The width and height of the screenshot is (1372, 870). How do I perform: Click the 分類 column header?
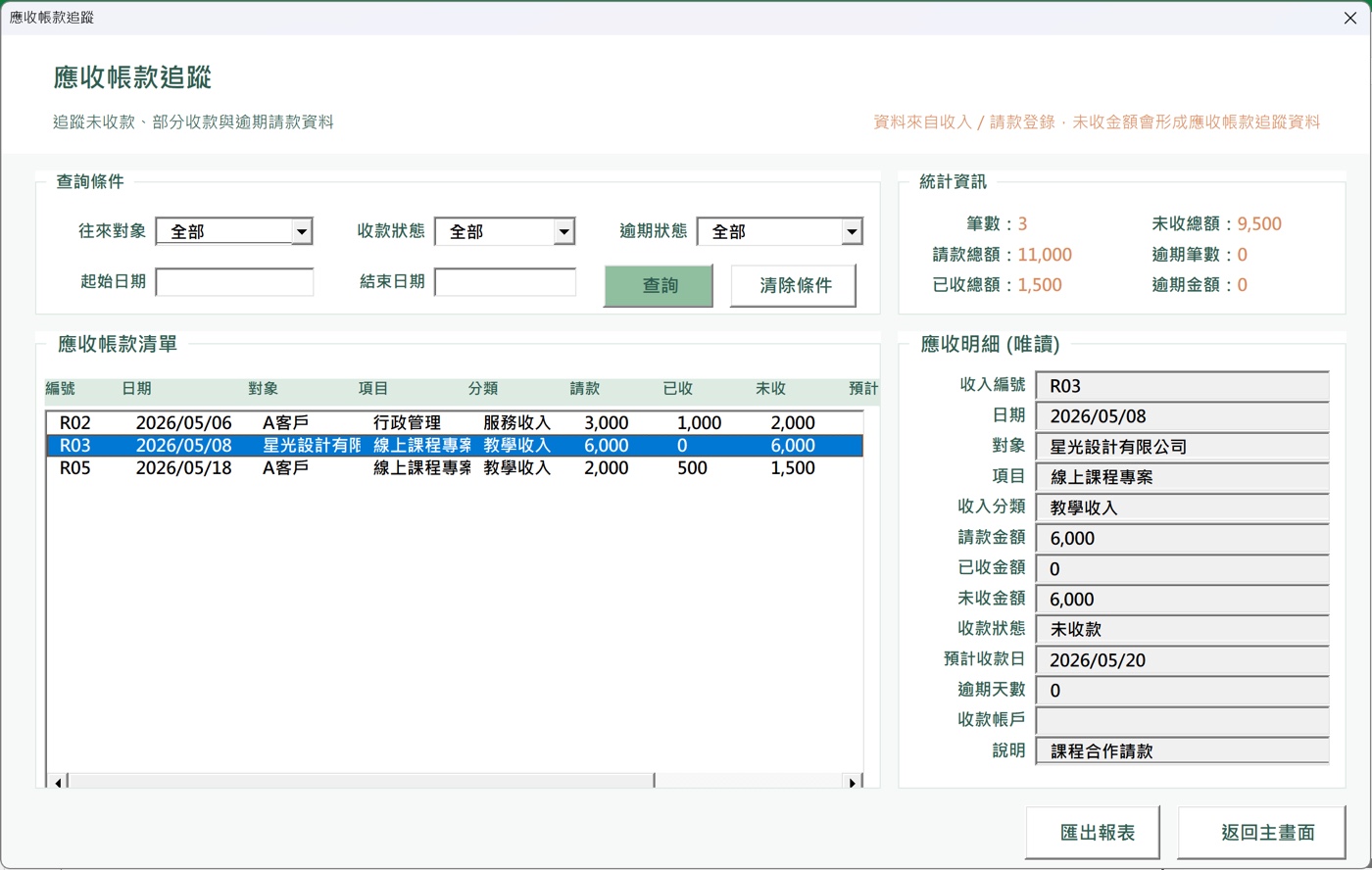(483, 389)
